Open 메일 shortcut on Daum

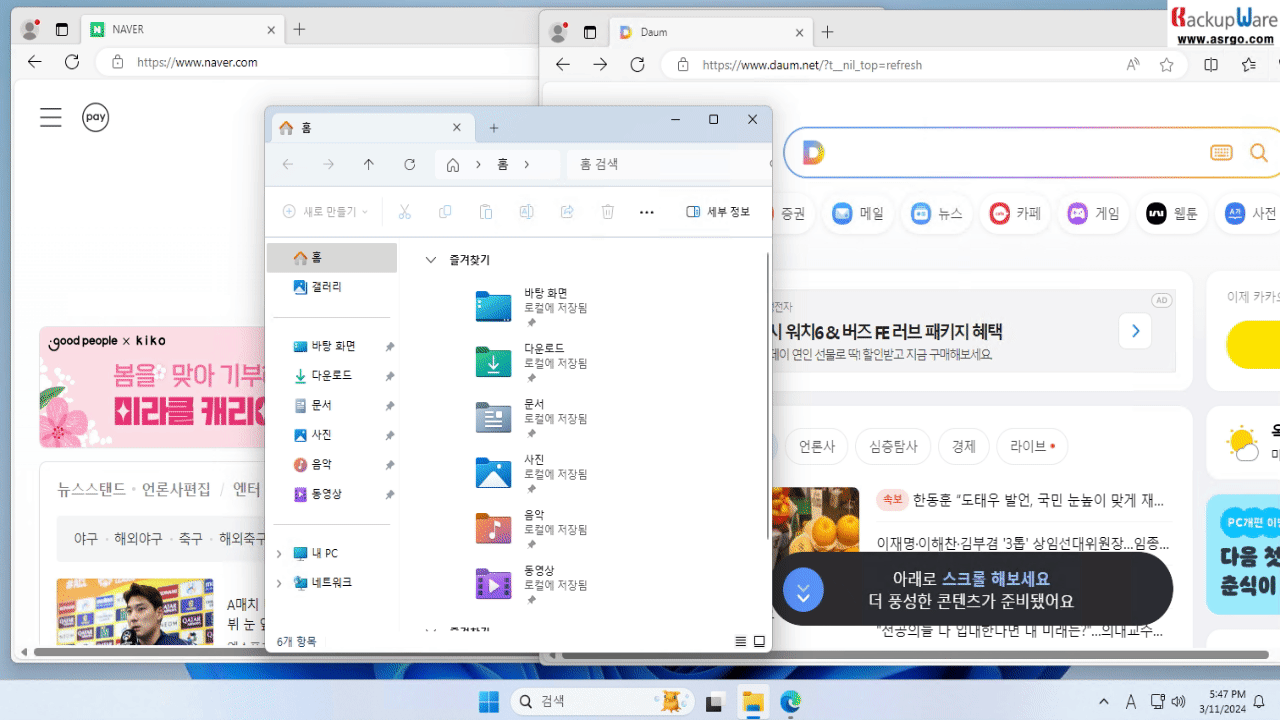(x=858, y=213)
